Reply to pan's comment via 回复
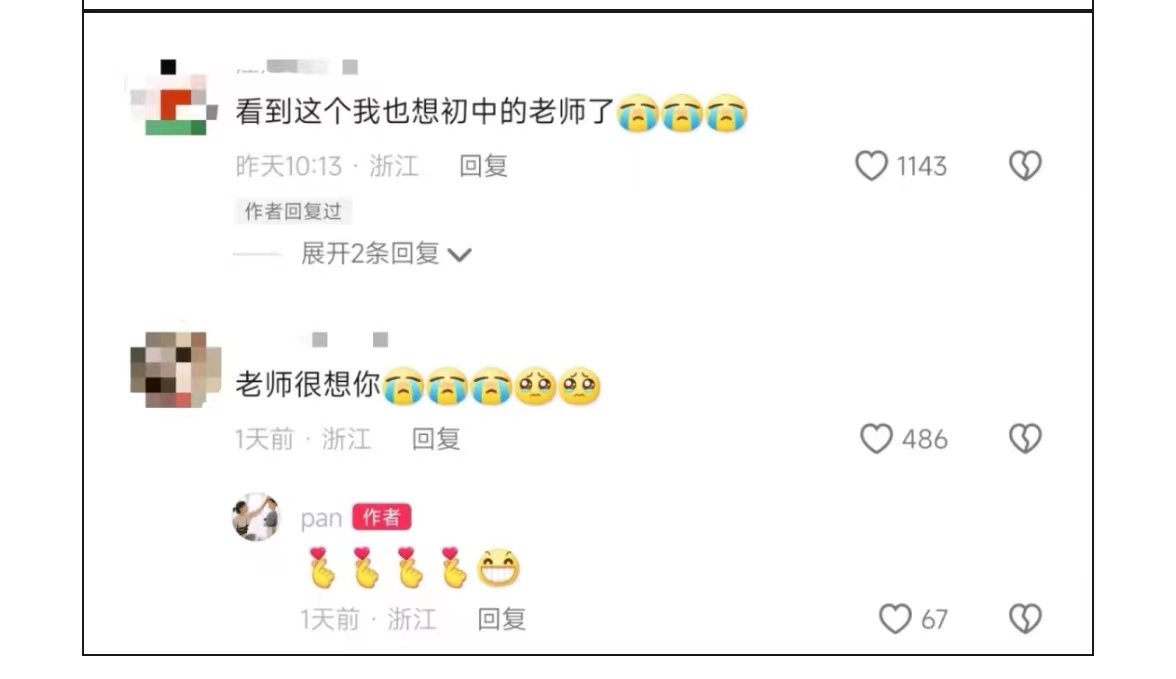The width and height of the screenshot is (1176, 679). pyautogui.click(x=502, y=619)
